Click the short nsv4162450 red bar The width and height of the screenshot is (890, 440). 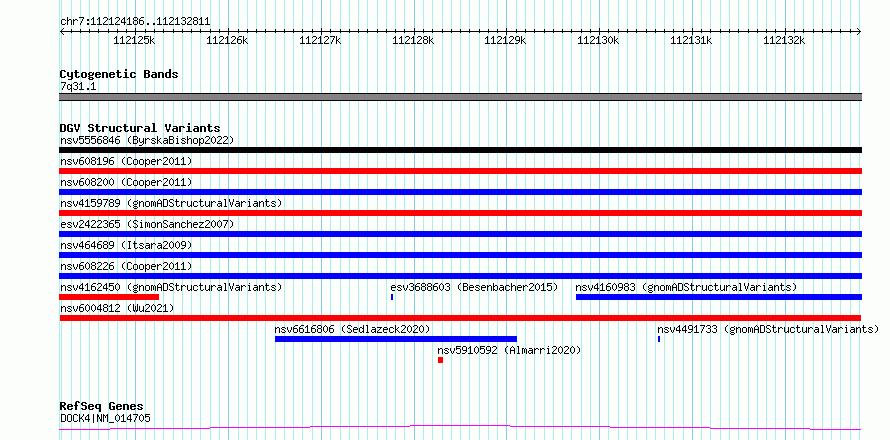pyautogui.click(x=109, y=297)
